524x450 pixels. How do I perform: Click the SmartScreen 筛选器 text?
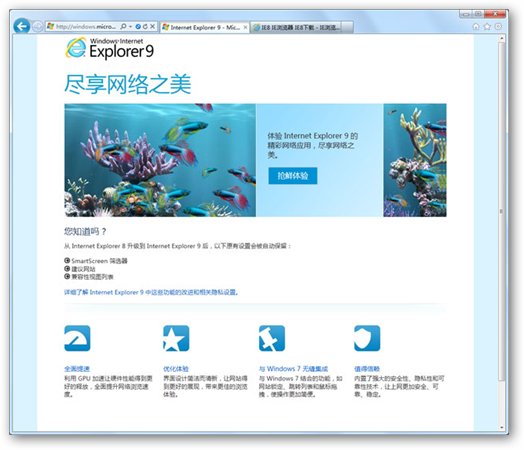tap(100, 261)
